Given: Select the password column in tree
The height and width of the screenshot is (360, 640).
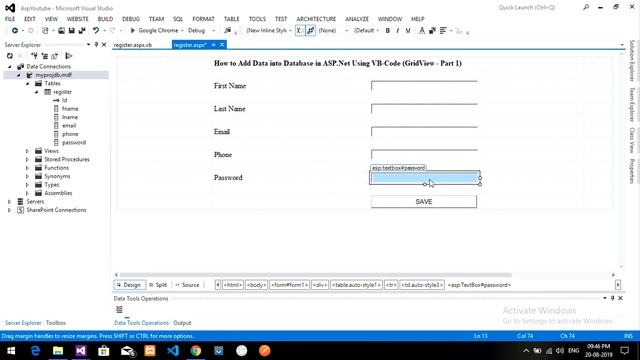Looking at the screenshot, I should click(x=73, y=142).
